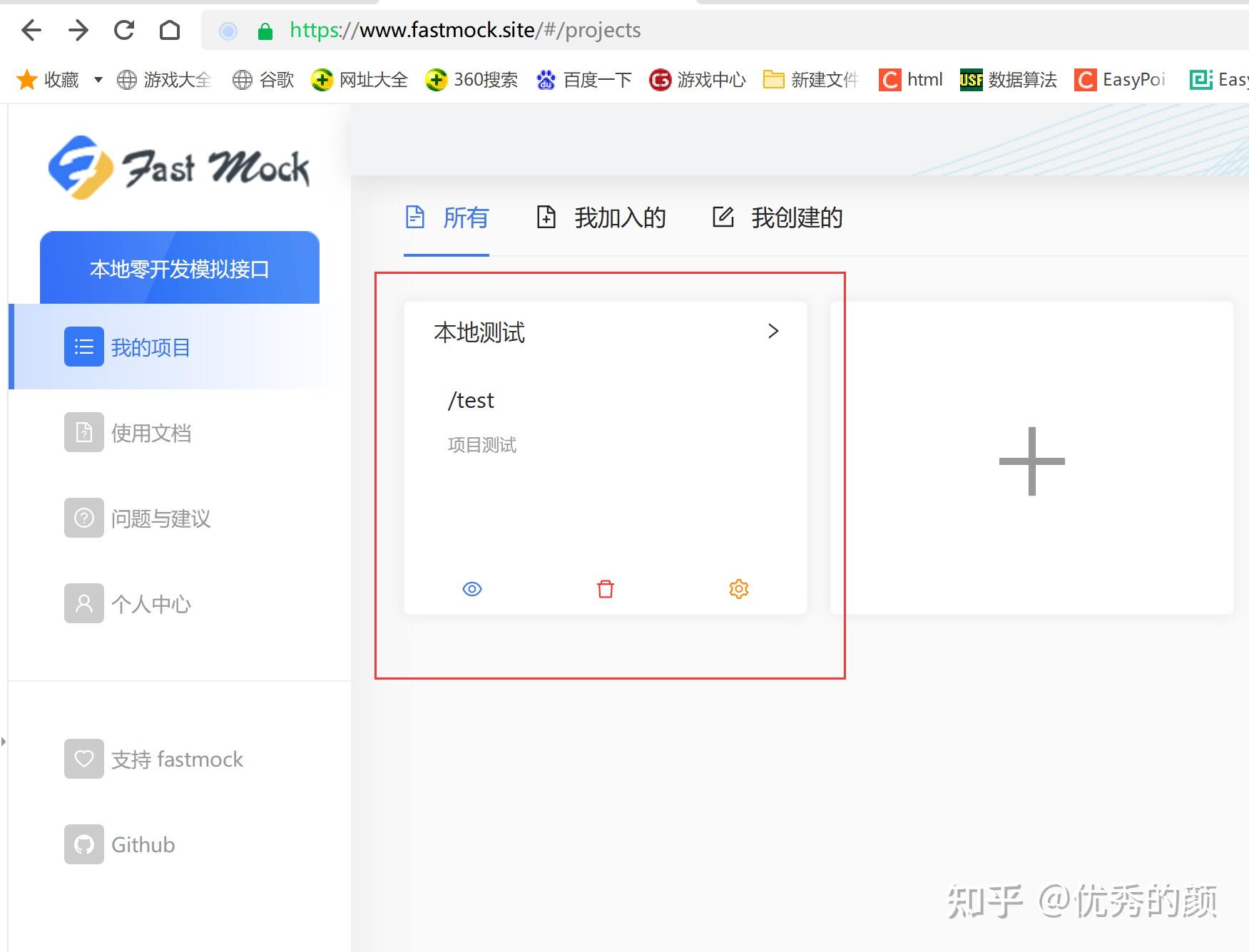The width and height of the screenshot is (1249, 952).
Task: Click the 收藏 bookmark star icon
Action: coord(27,79)
